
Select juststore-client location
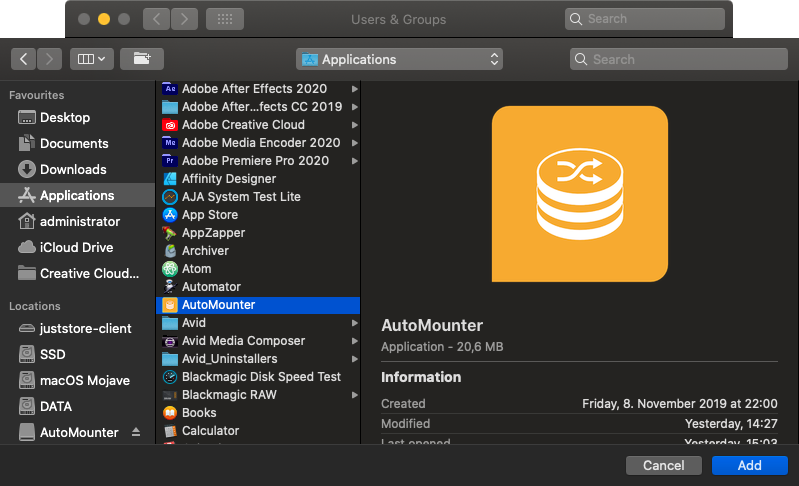point(77,329)
